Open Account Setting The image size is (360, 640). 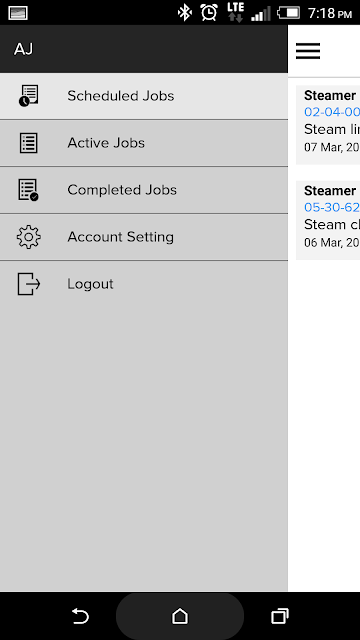(x=144, y=237)
